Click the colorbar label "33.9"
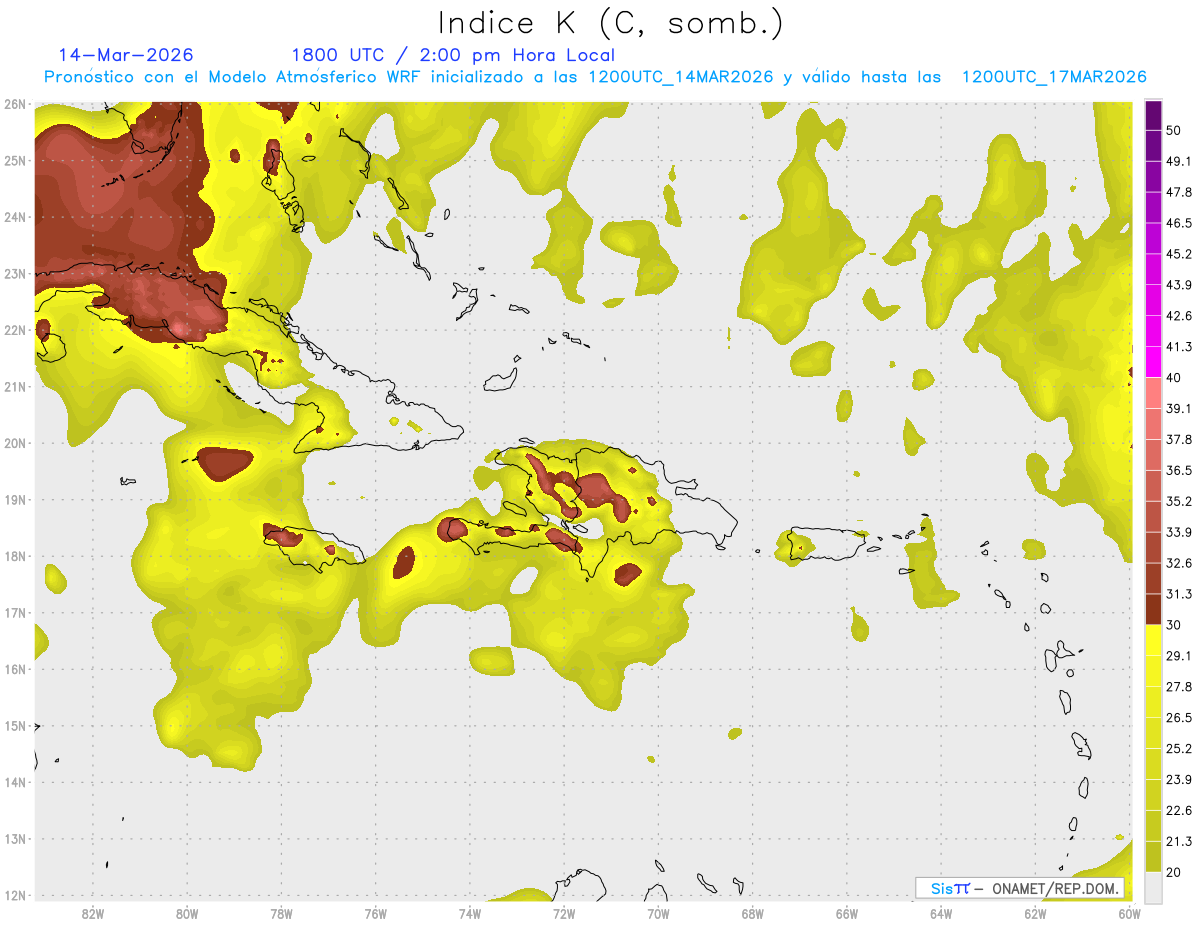 pyautogui.click(x=1179, y=532)
